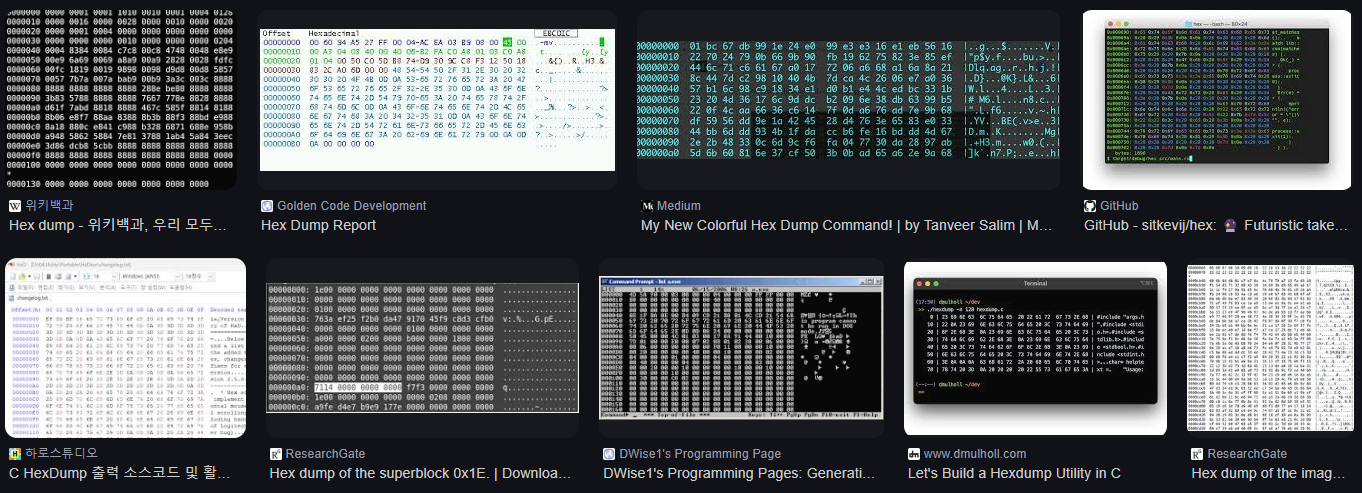
Task: Click the 'Medium' source name
Action: tap(680, 206)
